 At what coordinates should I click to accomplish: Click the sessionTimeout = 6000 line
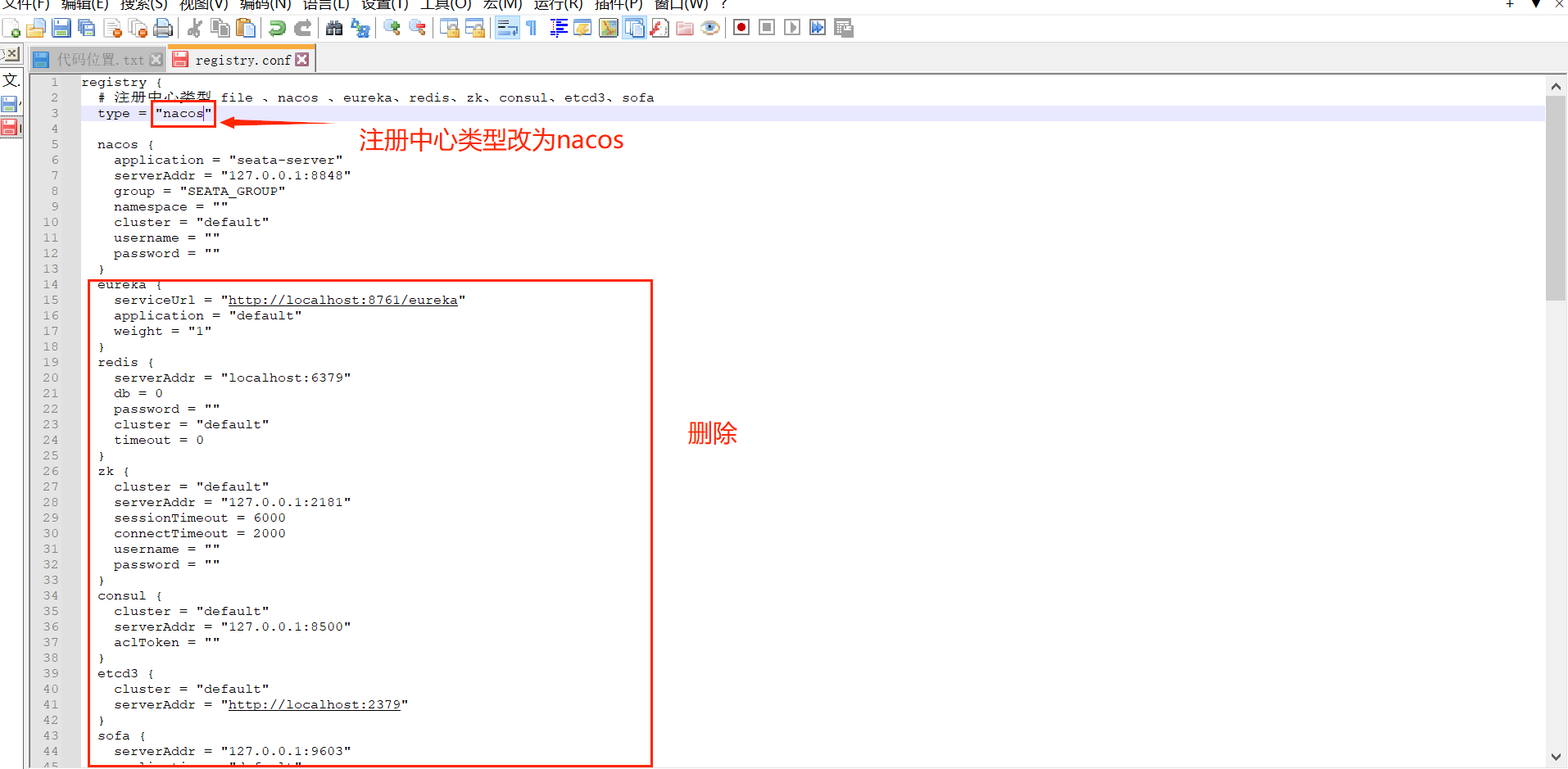coord(199,518)
